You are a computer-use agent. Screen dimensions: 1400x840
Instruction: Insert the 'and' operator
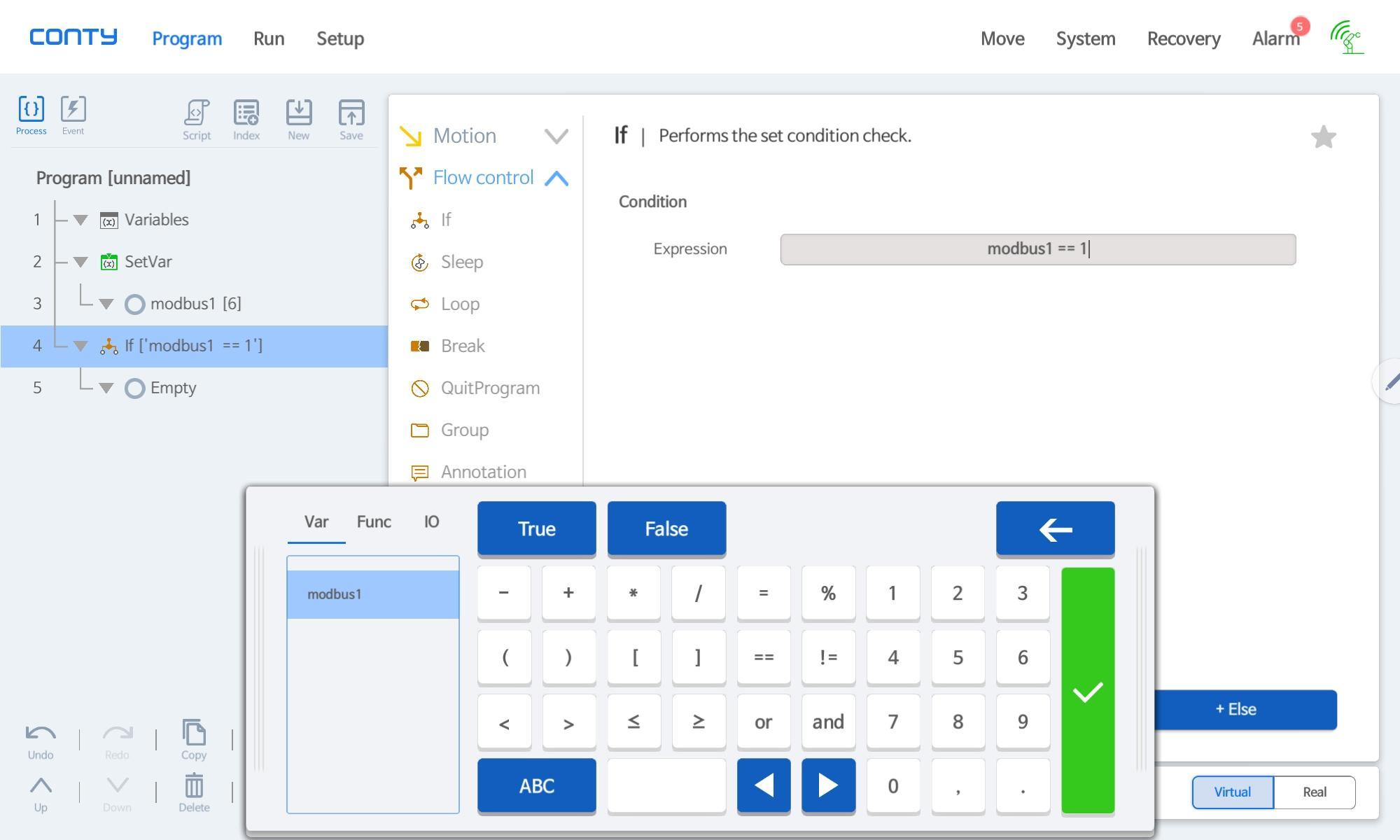(828, 721)
